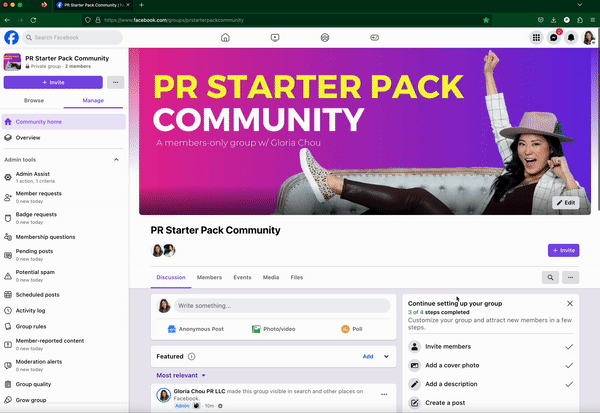The height and width of the screenshot is (413, 600).
Task: Select the Invite members setup step
Action: pyautogui.click(x=491, y=346)
